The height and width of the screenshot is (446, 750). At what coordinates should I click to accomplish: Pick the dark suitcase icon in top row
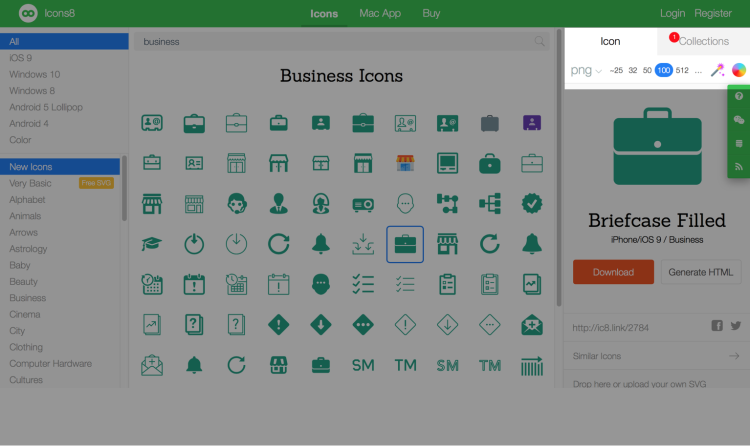[490, 123]
